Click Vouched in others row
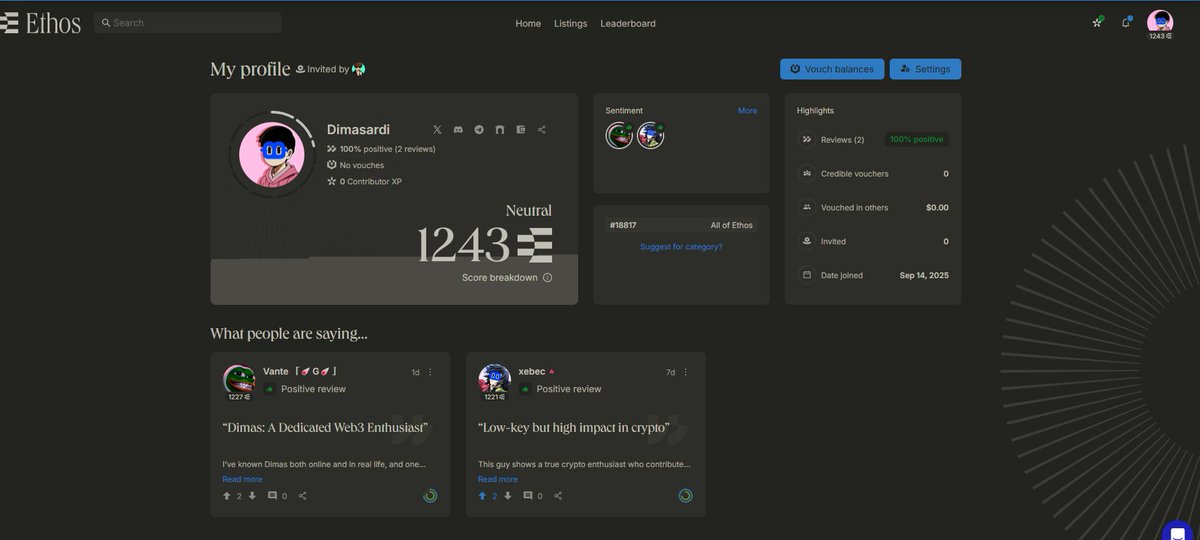 pos(875,207)
